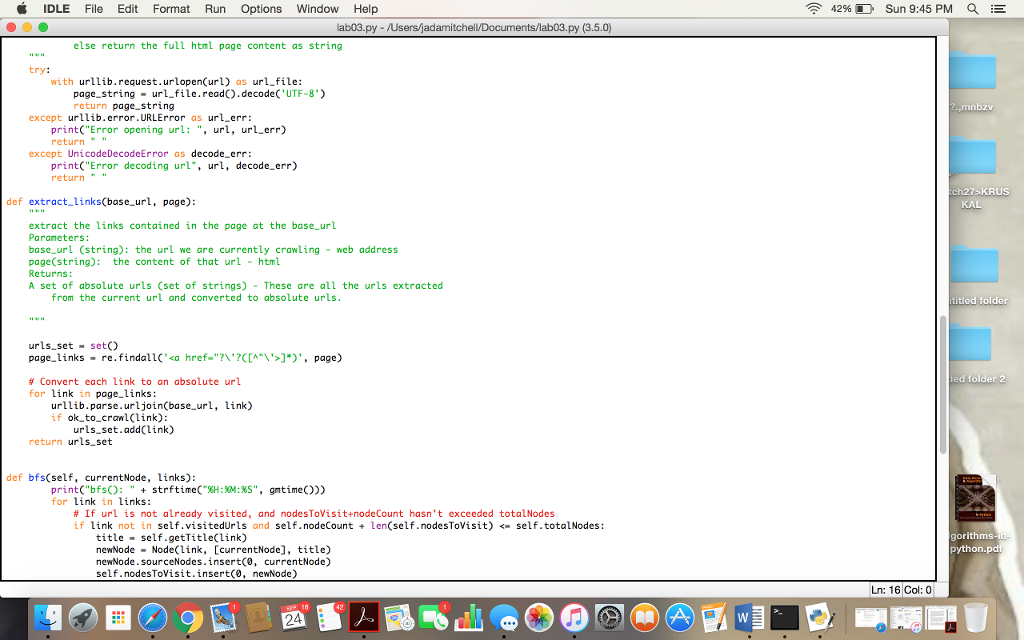The image size is (1024, 640).
Task: Open Notification Center from the menu bar
Action: tap(1000, 8)
